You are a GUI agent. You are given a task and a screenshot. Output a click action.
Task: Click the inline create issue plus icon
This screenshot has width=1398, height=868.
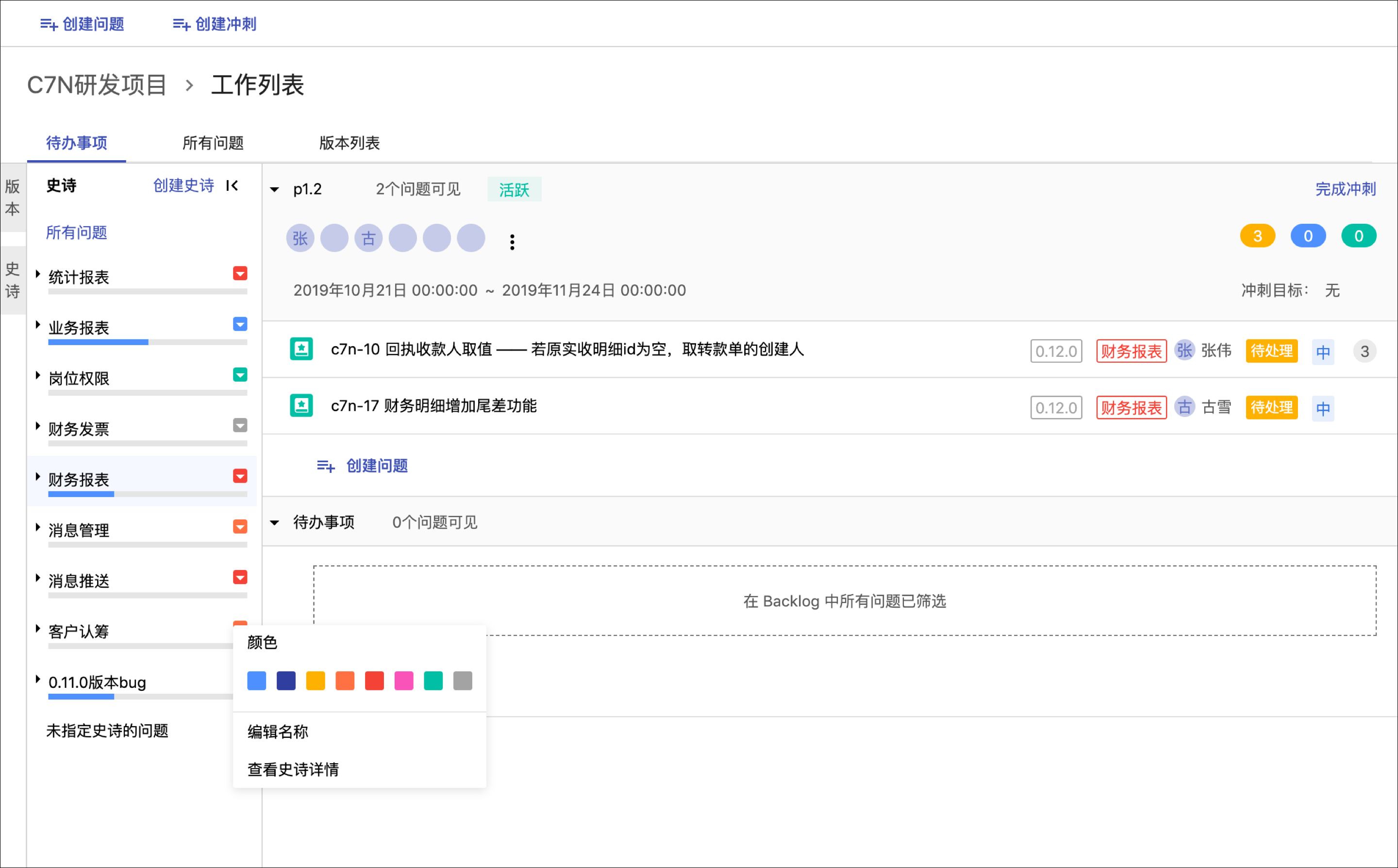point(326,466)
